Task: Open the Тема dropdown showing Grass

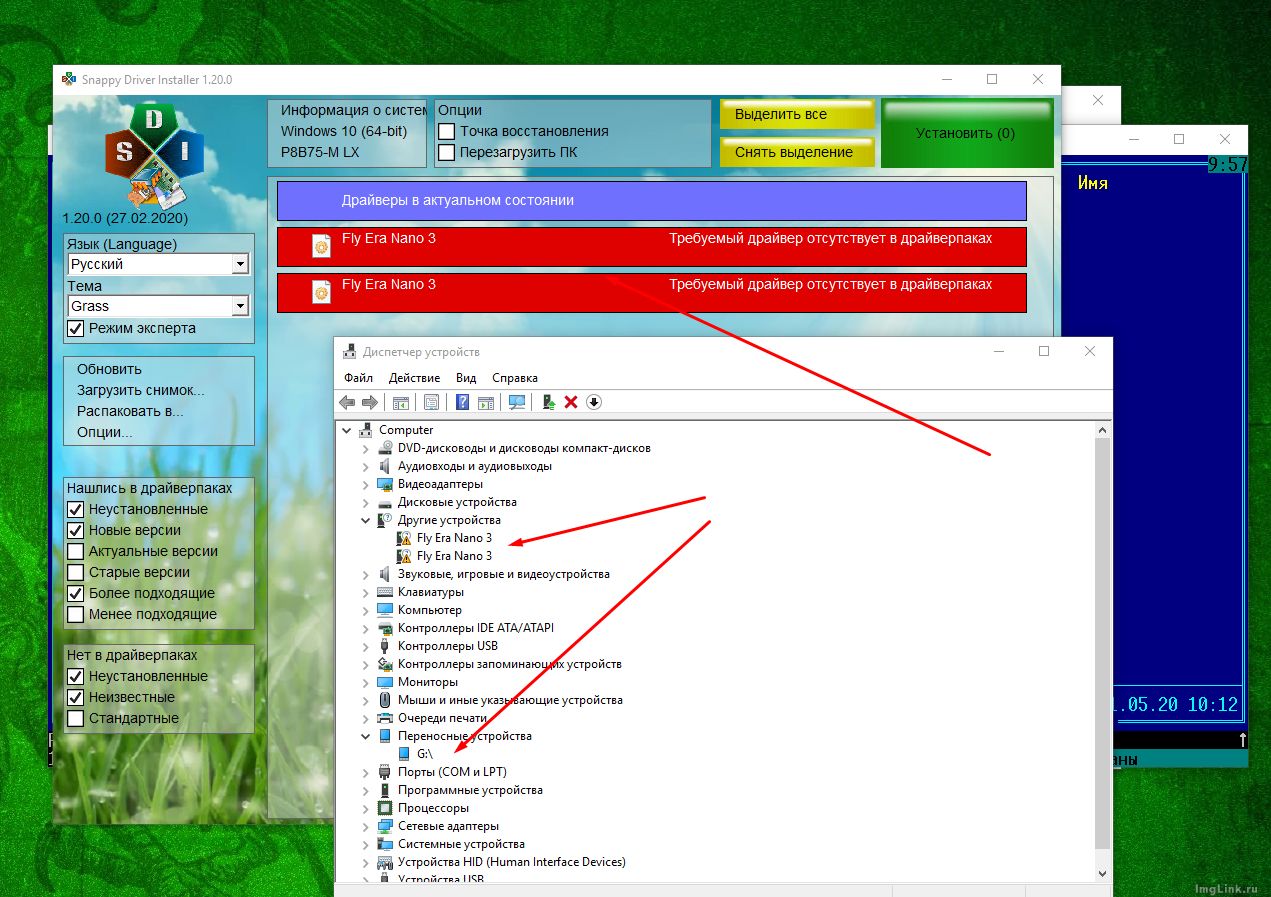Action: tap(240, 307)
